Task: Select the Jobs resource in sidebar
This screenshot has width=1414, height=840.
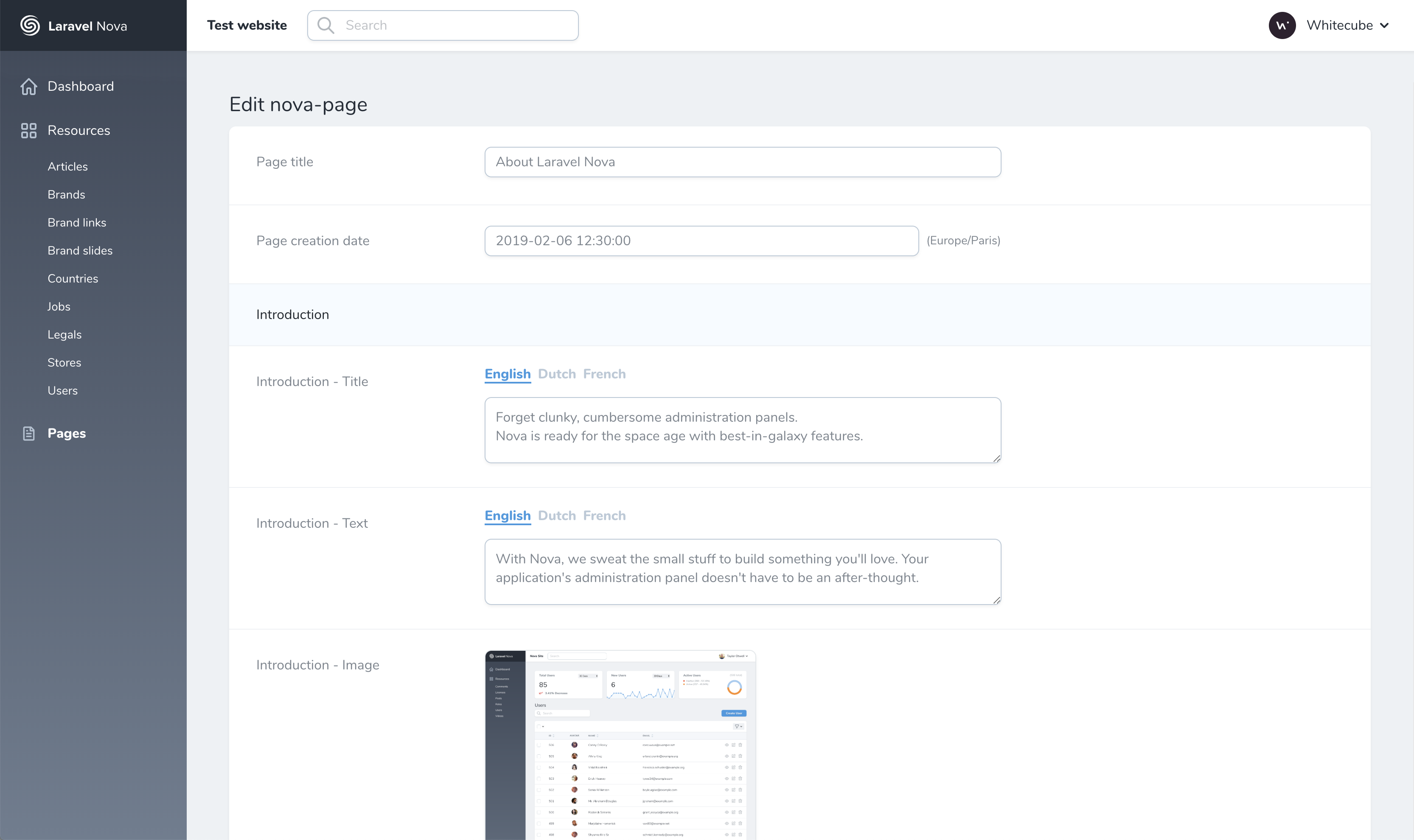Action: (59, 306)
